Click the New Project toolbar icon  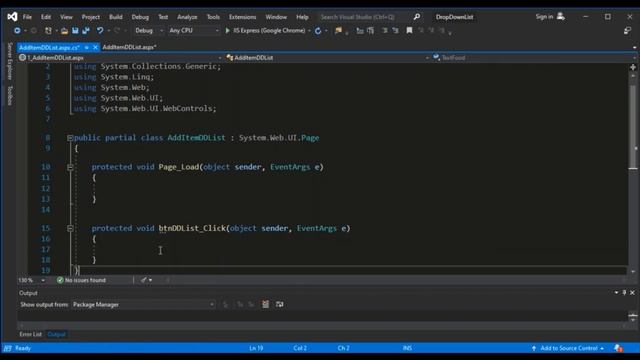click(x=48, y=31)
